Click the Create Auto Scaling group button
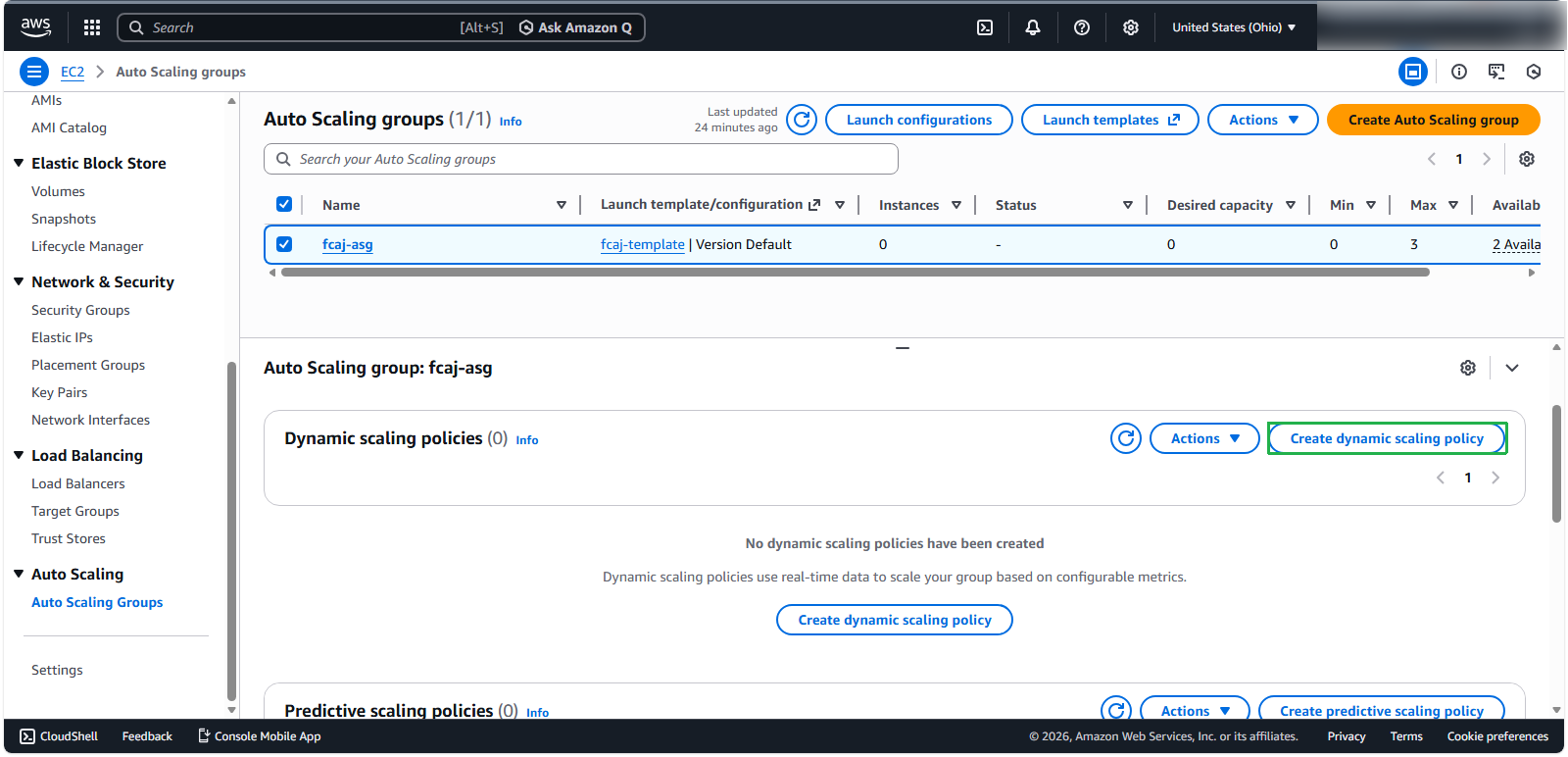Image resolution: width=1568 pixels, height=757 pixels. (x=1434, y=120)
